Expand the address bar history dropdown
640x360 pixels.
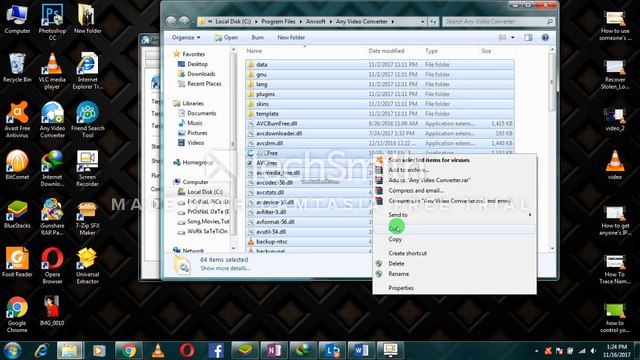point(422,22)
